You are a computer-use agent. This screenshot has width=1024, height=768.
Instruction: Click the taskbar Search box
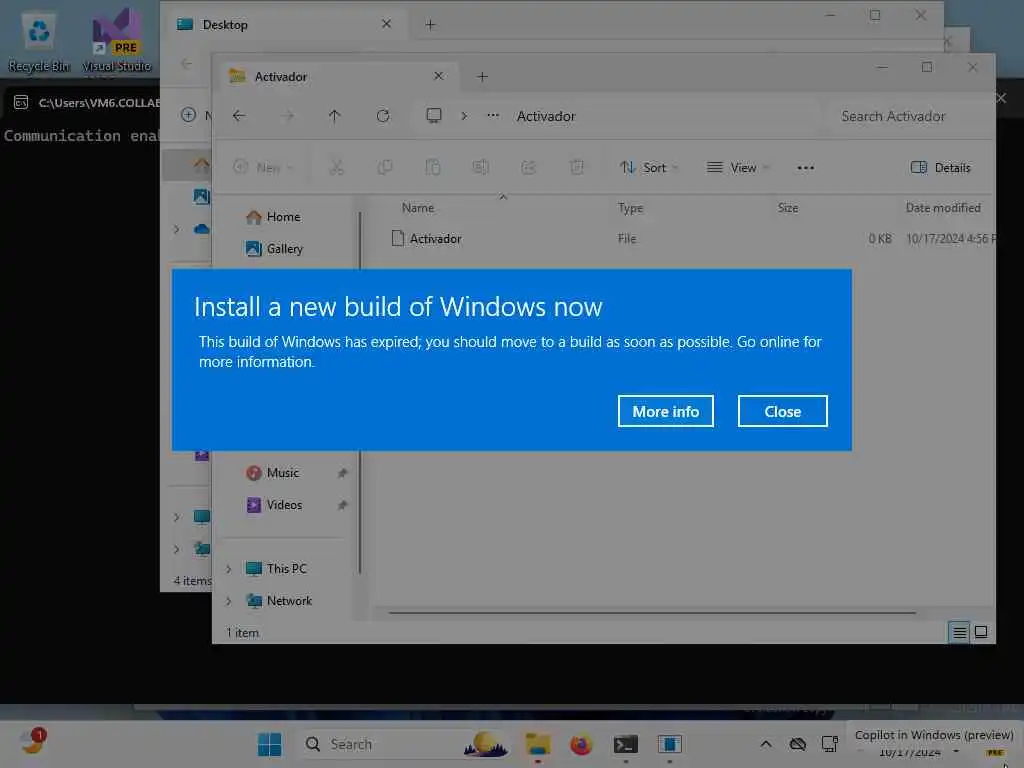(405, 744)
